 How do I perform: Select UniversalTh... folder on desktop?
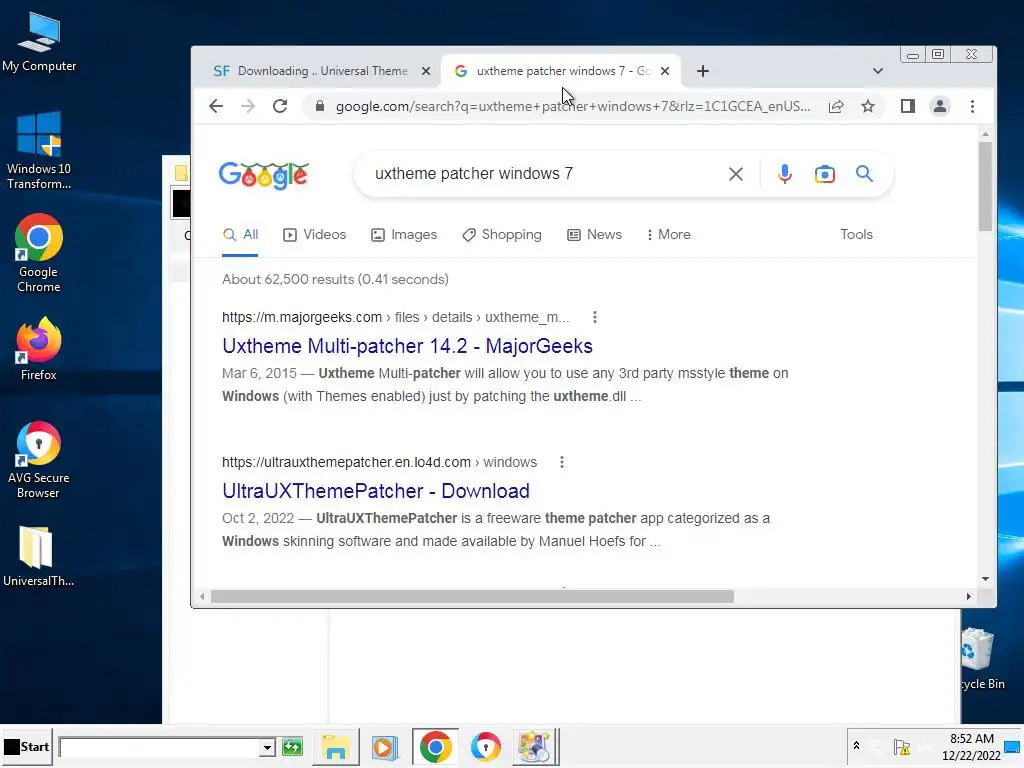point(39,556)
